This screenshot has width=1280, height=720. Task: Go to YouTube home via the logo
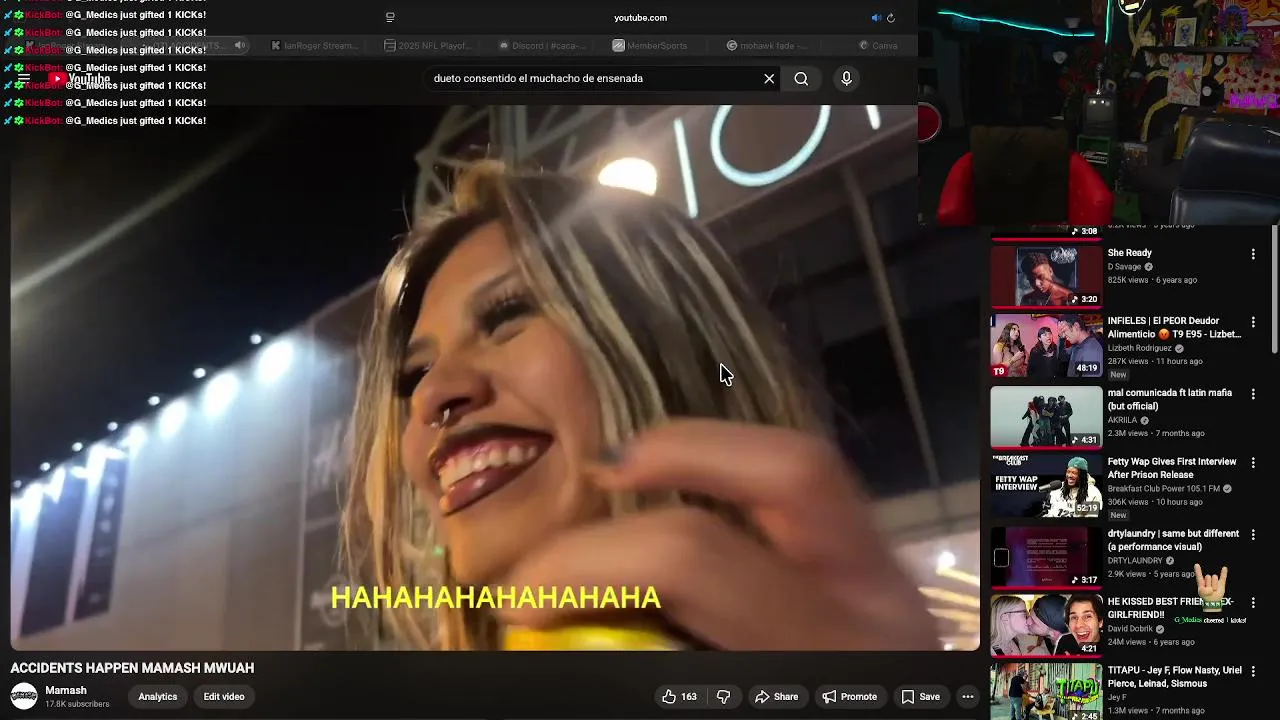click(80, 78)
